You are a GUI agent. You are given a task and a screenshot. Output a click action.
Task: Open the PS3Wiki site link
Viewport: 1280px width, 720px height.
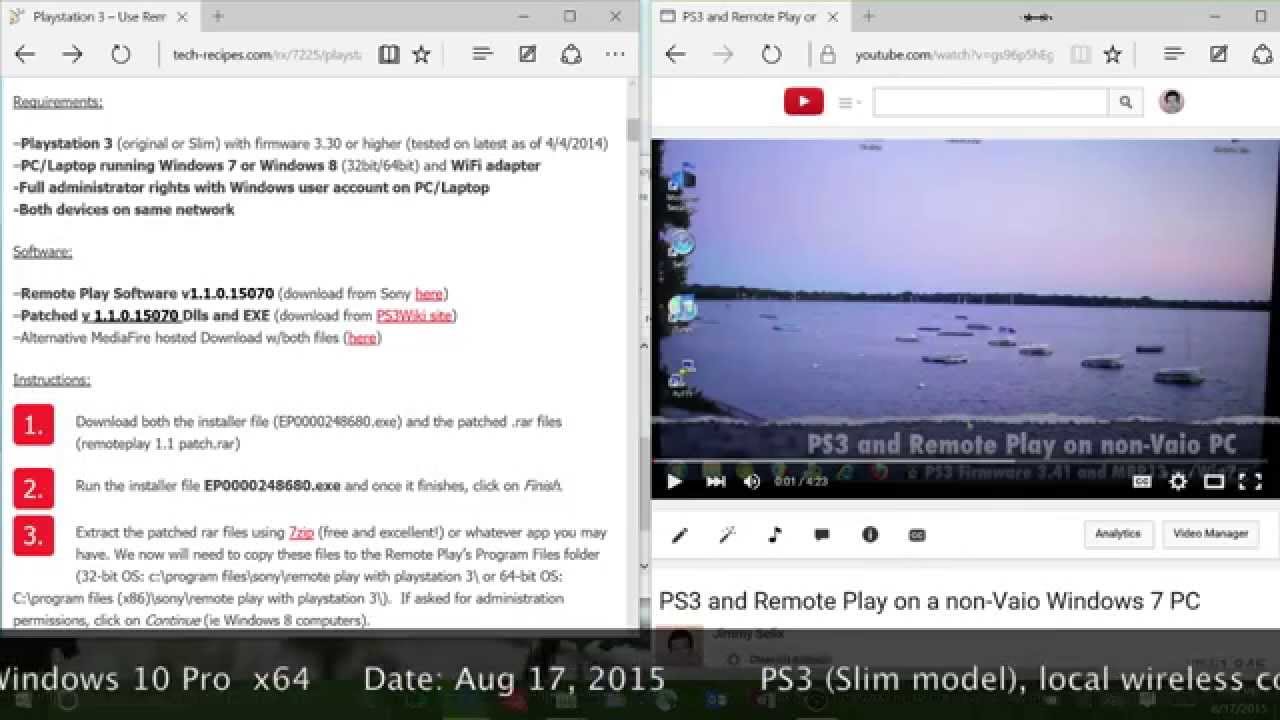pyautogui.click(x=414, y=316)
